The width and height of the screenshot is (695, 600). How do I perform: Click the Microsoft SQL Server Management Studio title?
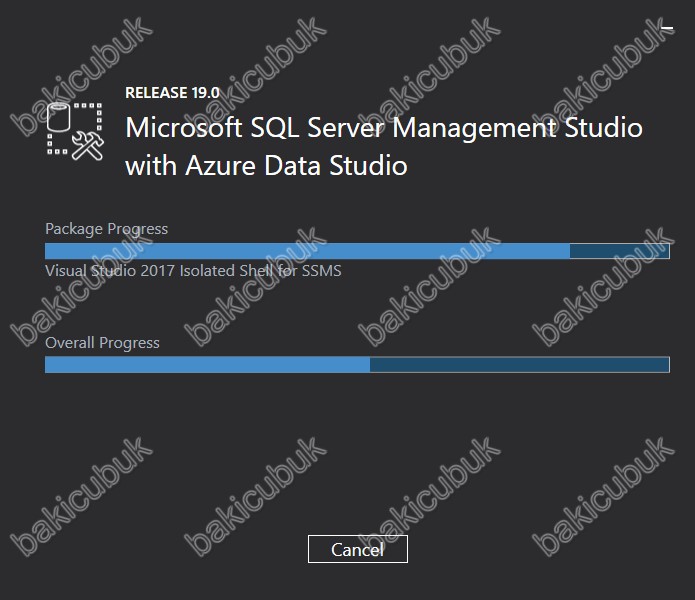click(384, 128)
